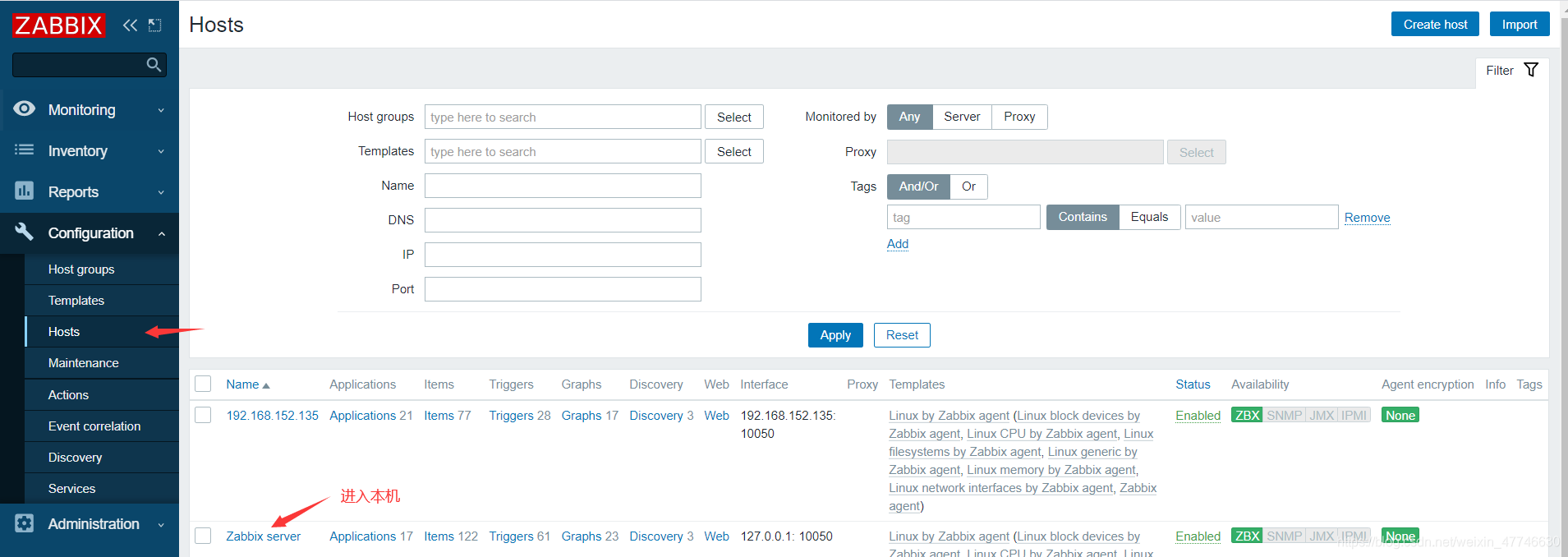The height and width of the screenshot is (557, 1568).
Task: Remove the tag filter row
Action: tap(1367, 218)
